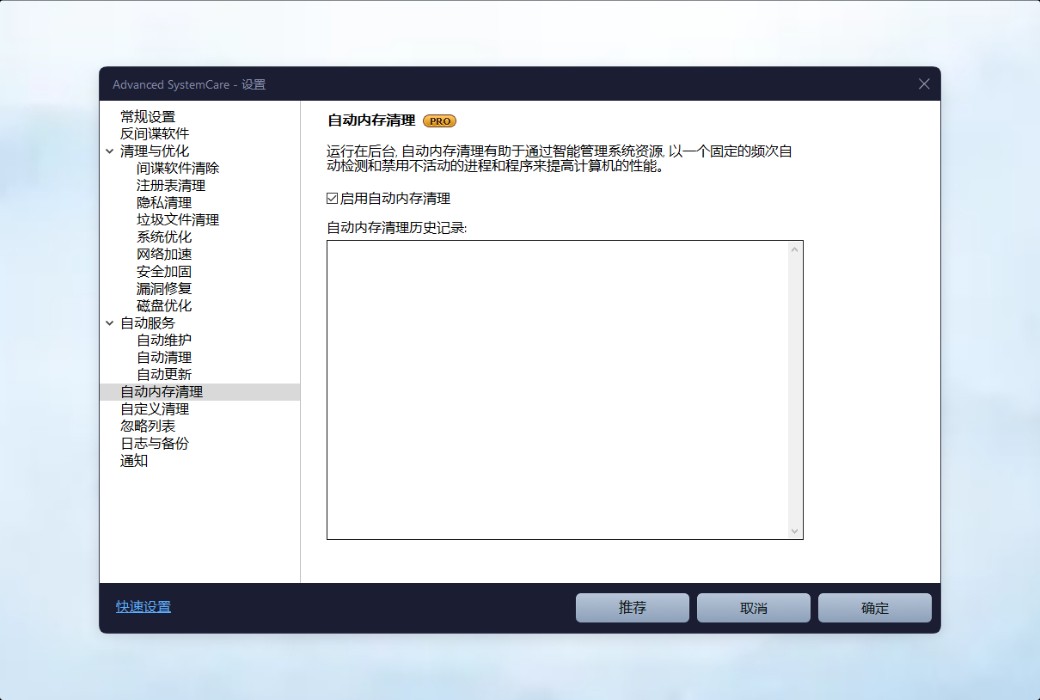The width and height of the screenshot is (1040, 700).
Task: Click the 自动内存清理 page heading
Action: pos(371,121)
